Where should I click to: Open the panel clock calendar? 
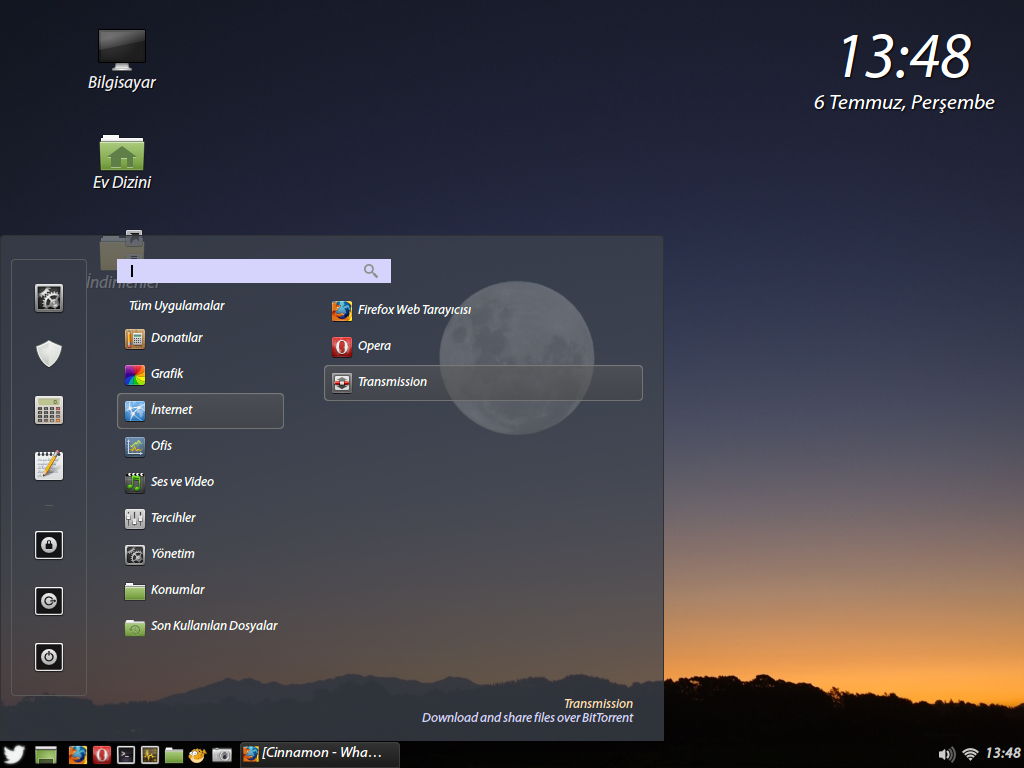point(1002,754)
